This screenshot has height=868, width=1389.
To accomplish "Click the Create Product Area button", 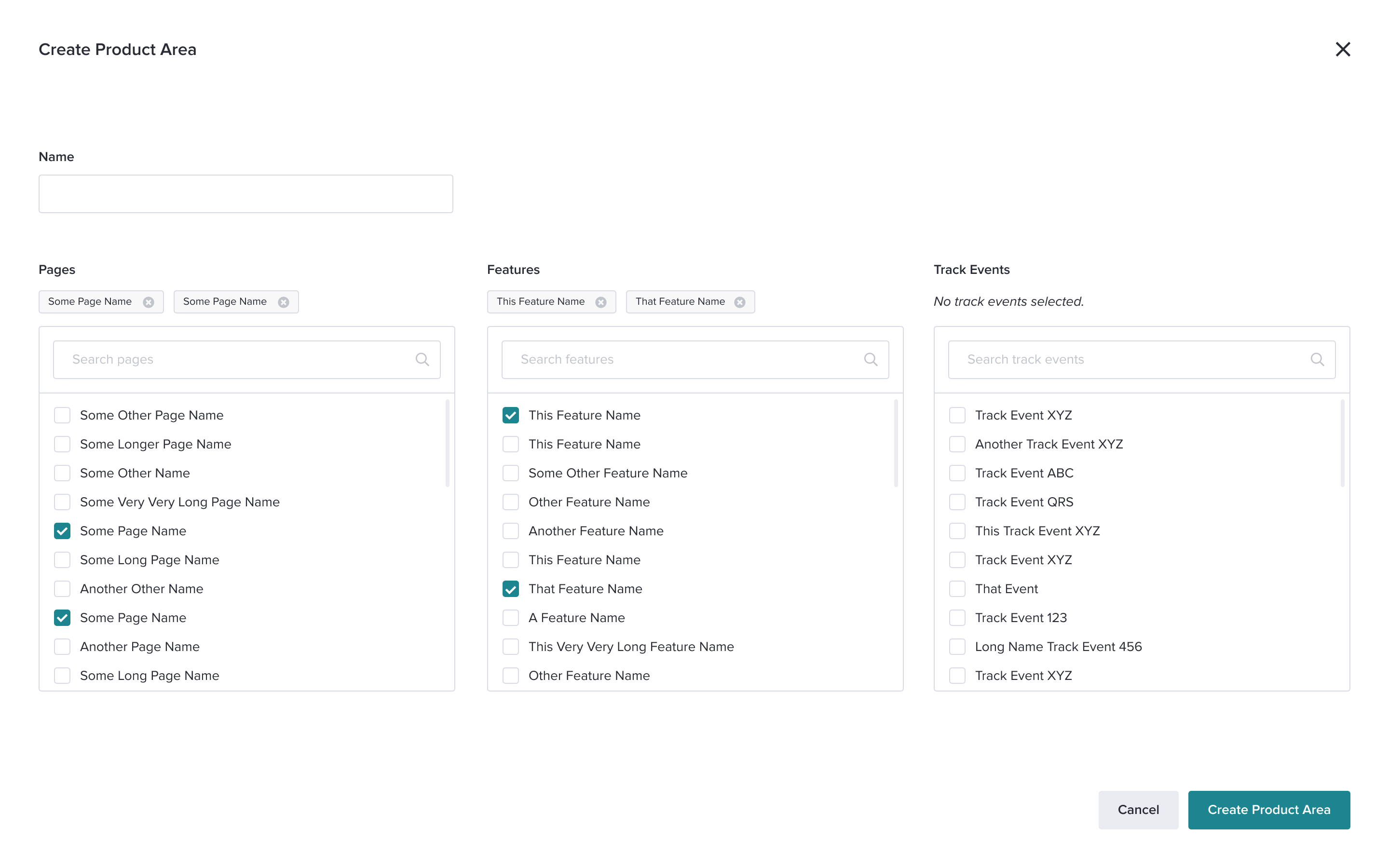I will tap(1268, 810).
